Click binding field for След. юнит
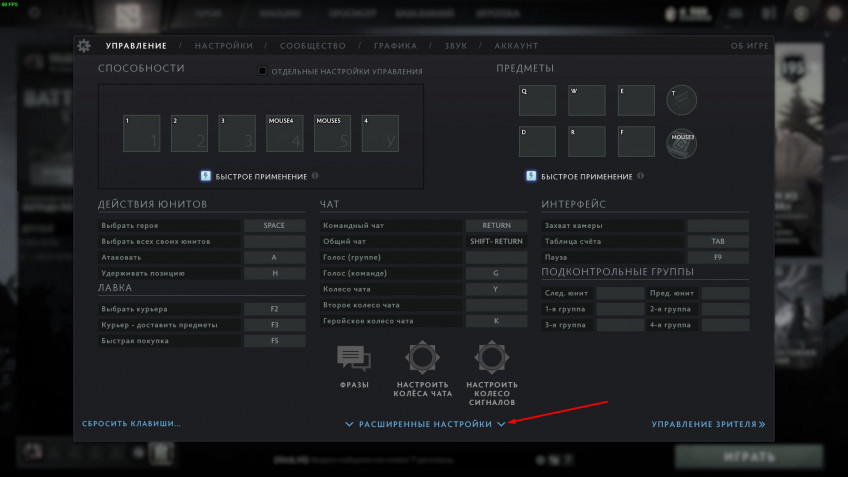848x477 pixels. pyautogui.click(x=620, y=293)
